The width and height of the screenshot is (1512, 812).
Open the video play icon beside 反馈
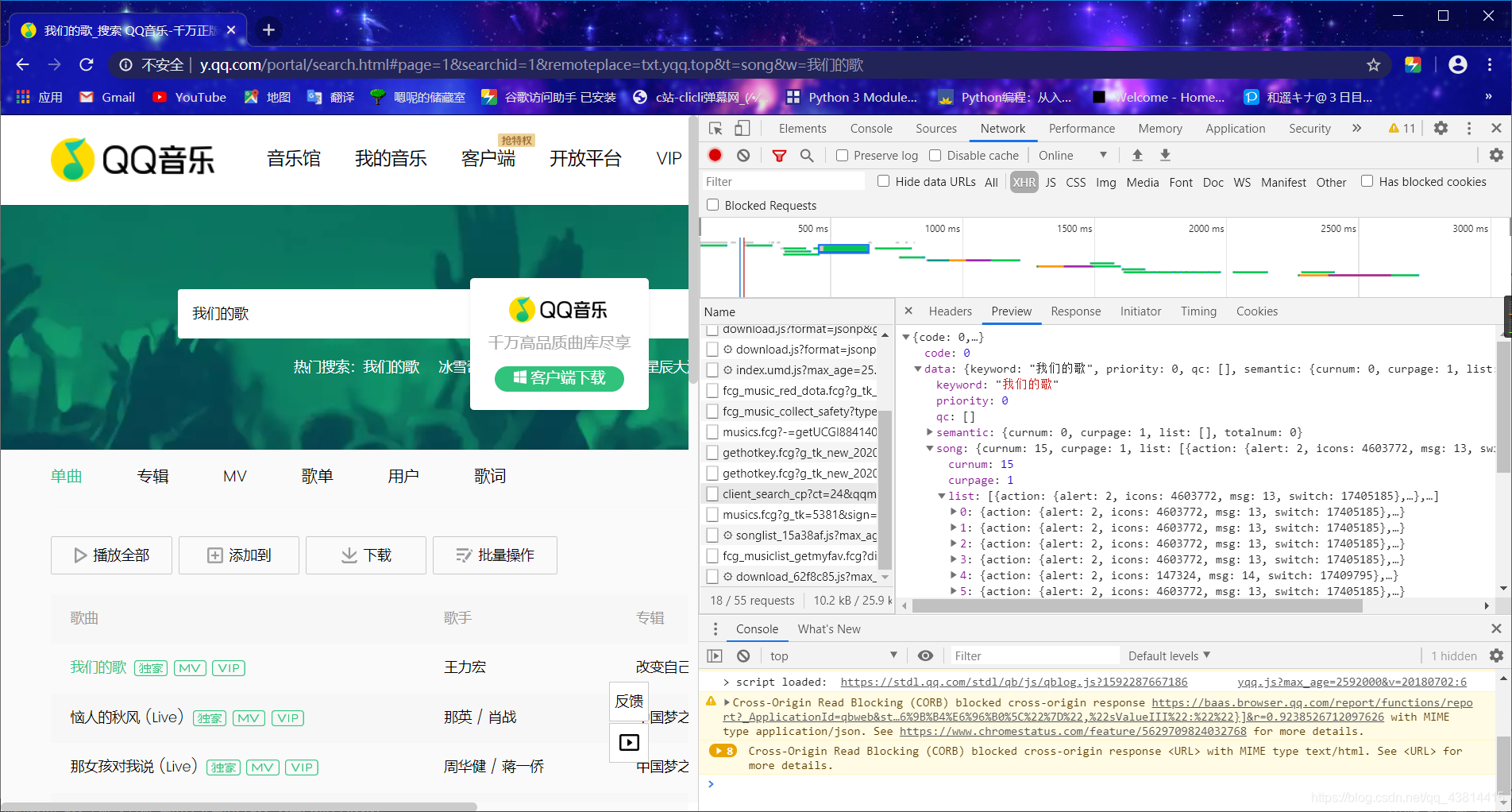(x=629, y=742)
